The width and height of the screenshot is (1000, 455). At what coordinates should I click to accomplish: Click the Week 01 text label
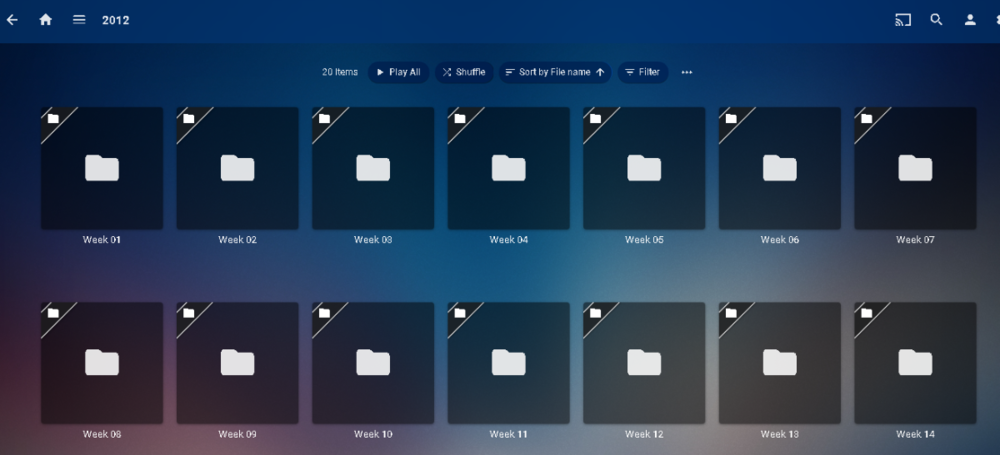[x=102, y=240]
